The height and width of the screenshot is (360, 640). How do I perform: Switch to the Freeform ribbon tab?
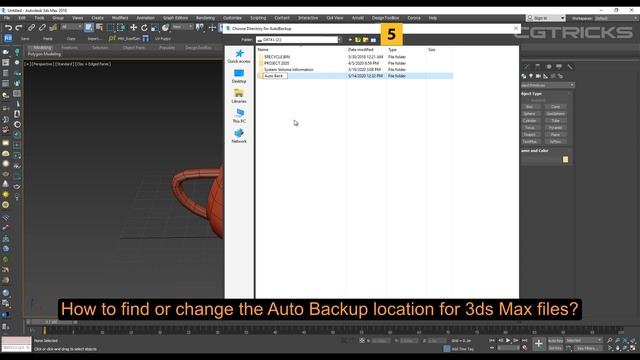pyautogui.click(x=69, y=48)
